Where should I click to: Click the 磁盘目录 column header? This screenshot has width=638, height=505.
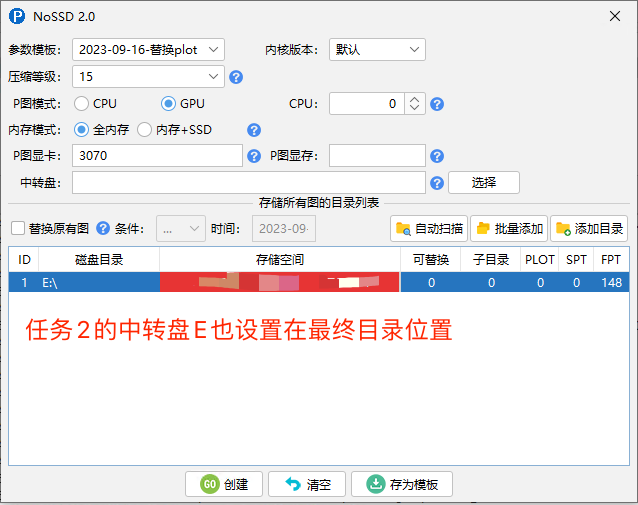(x=98, y=259)
